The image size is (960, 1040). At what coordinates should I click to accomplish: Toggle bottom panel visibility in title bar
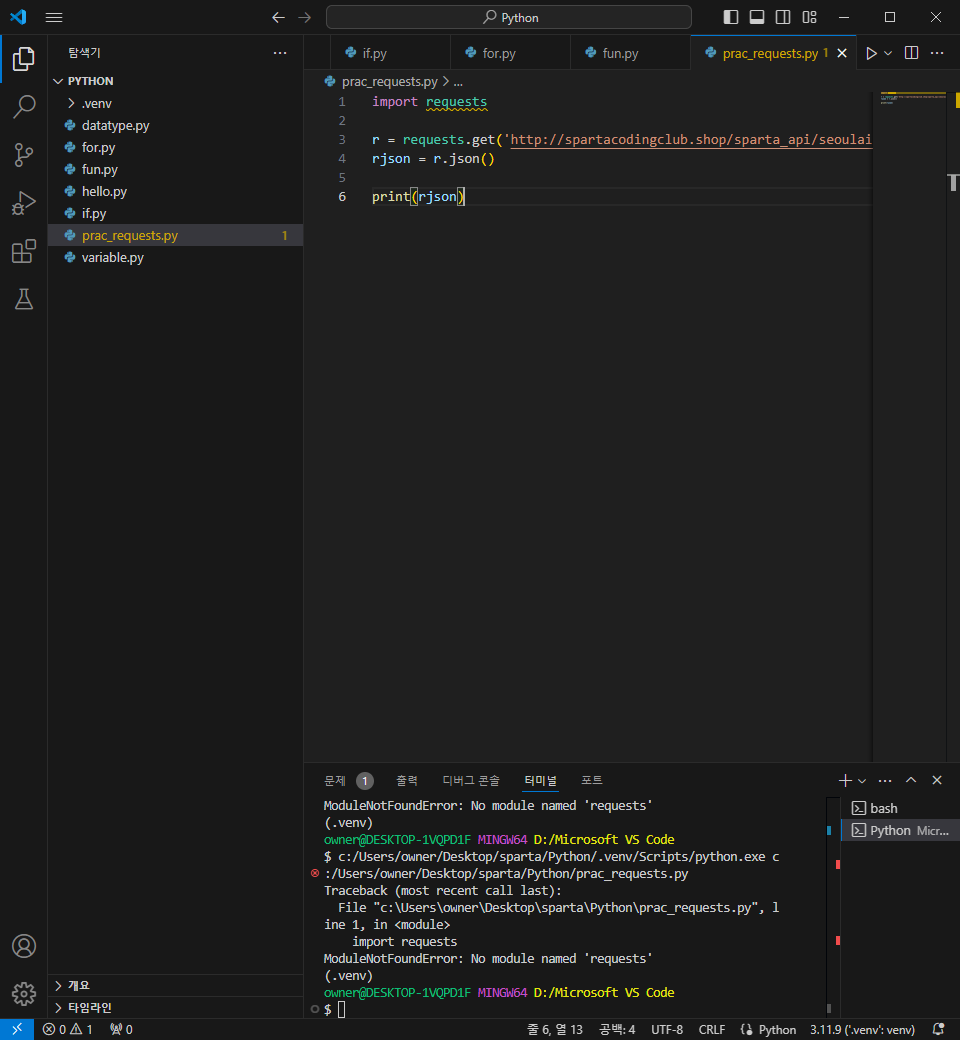pos(757,17)
